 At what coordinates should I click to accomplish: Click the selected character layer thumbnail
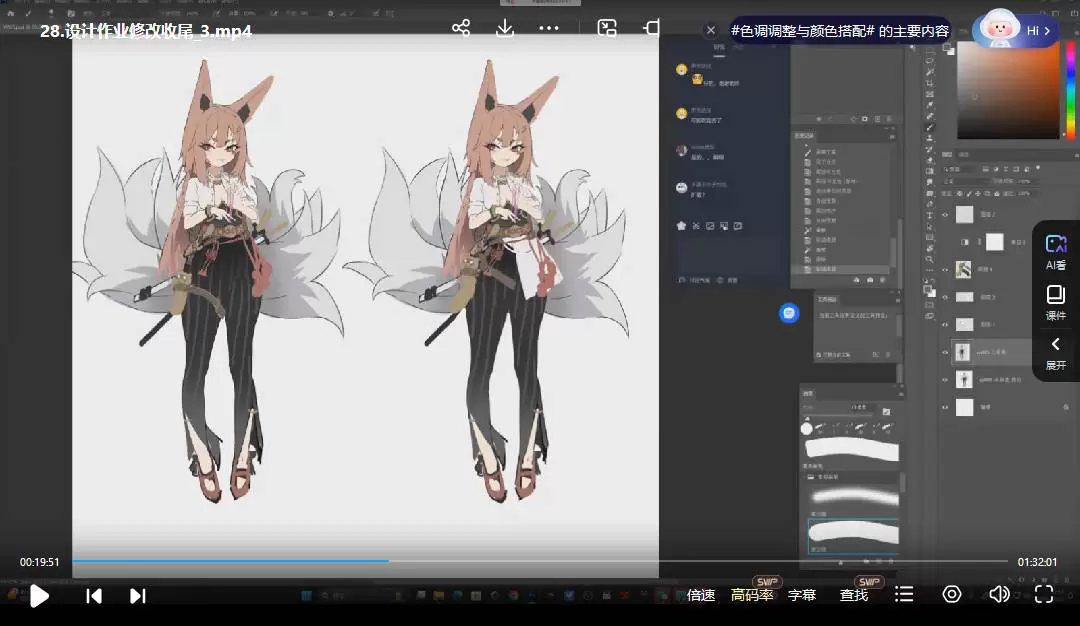(x=963, y=352)
